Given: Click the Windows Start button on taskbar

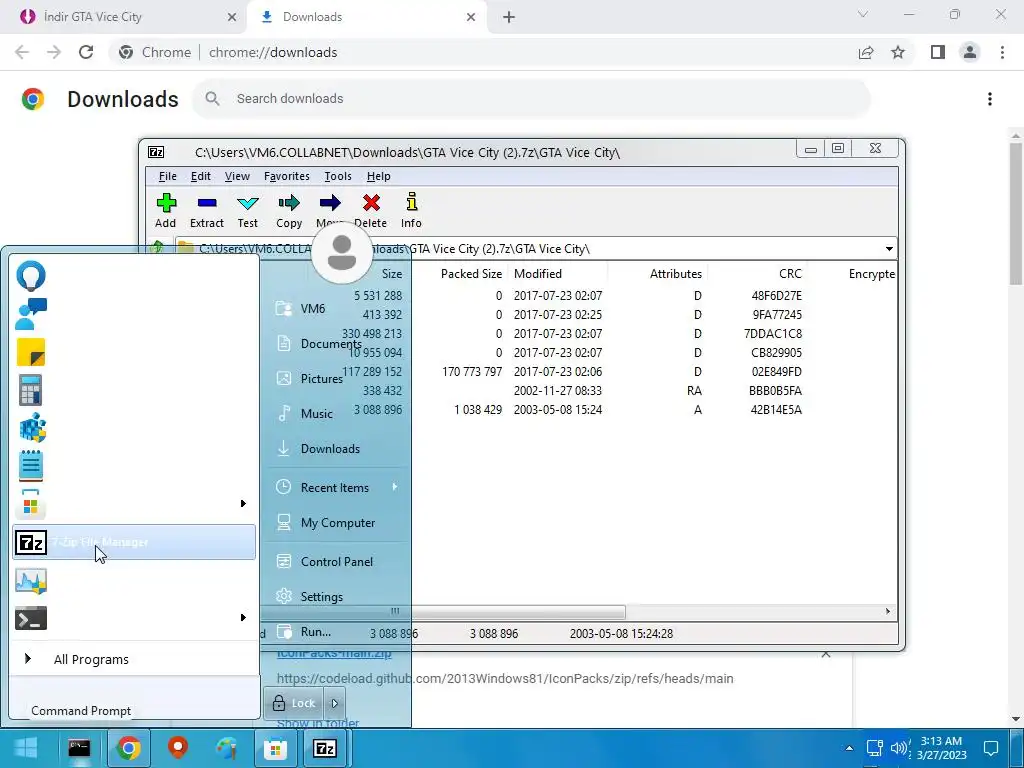Looking at the screenshot, I should (26, 748).
